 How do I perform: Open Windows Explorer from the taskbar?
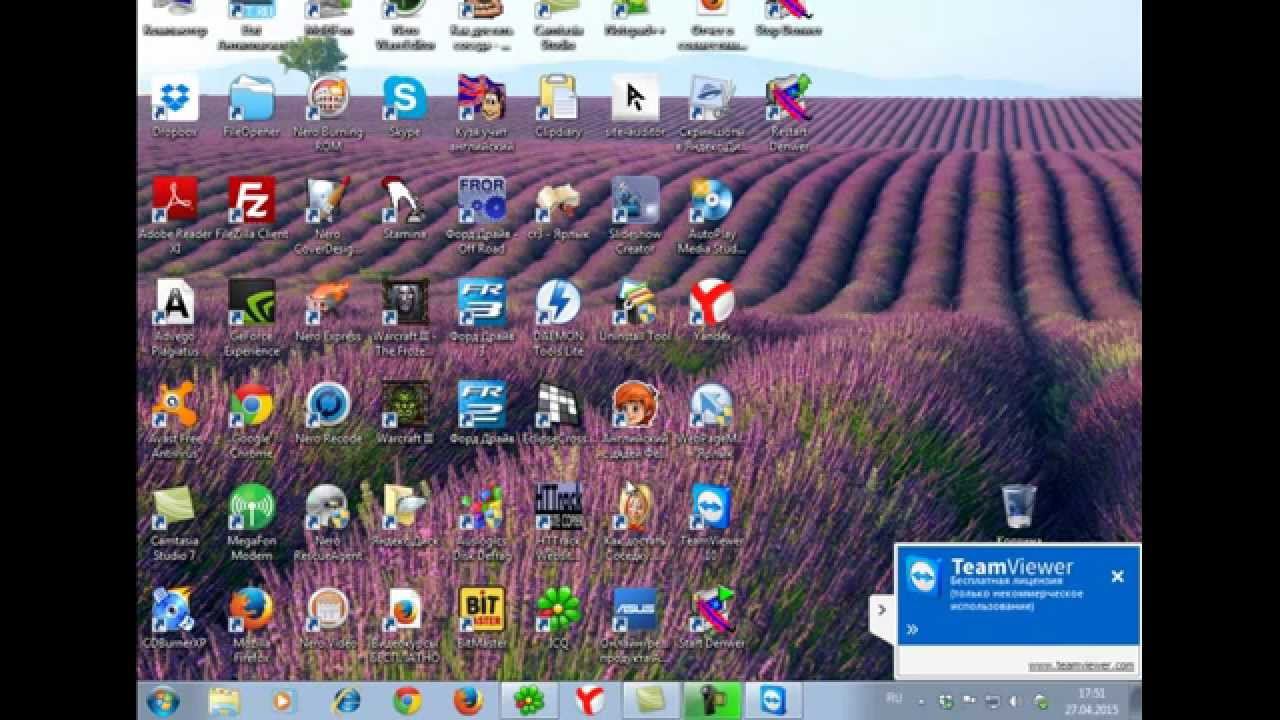coord(224,701)
